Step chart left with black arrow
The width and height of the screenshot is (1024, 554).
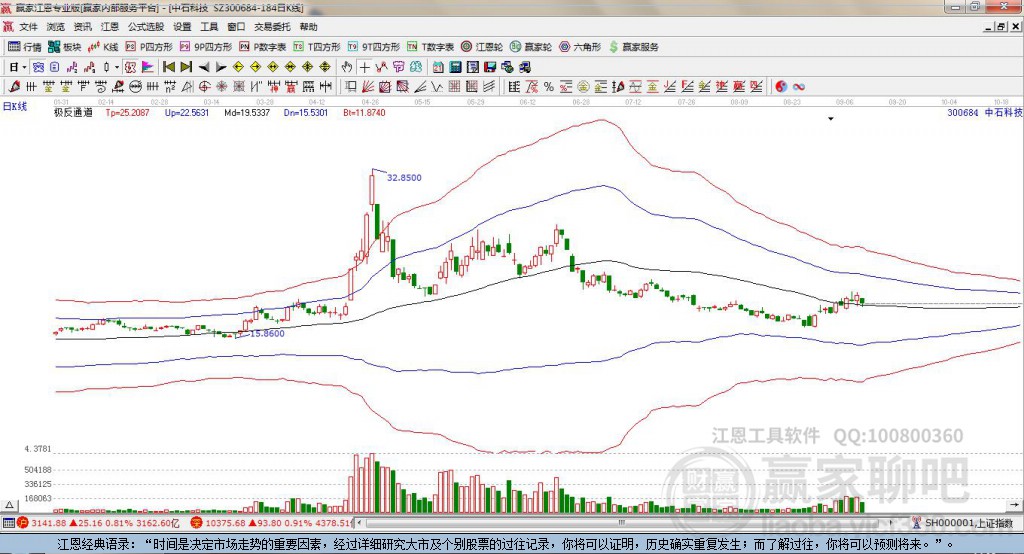204,67
